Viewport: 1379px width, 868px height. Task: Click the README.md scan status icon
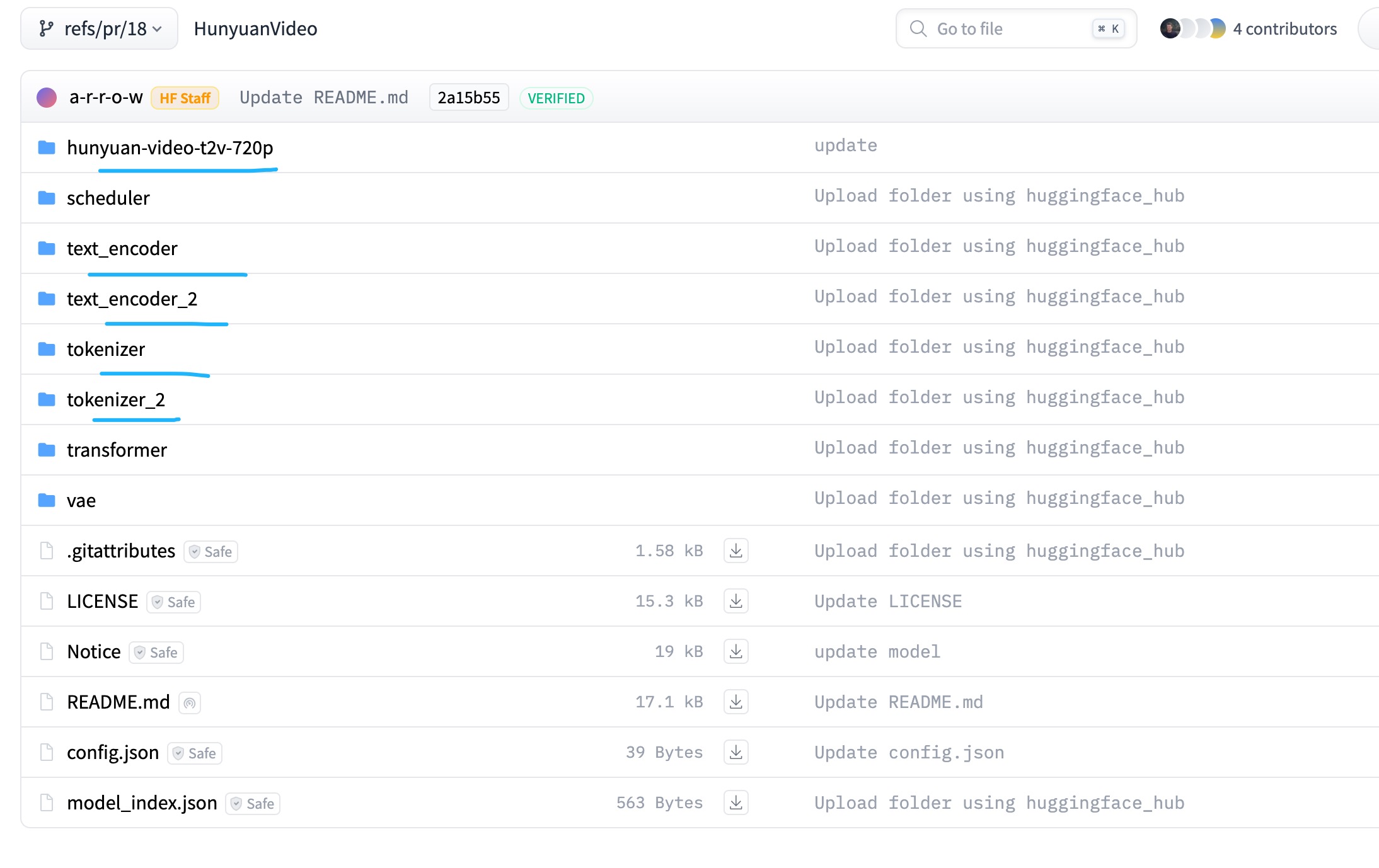pyautogui.click(x=190, y=702)
